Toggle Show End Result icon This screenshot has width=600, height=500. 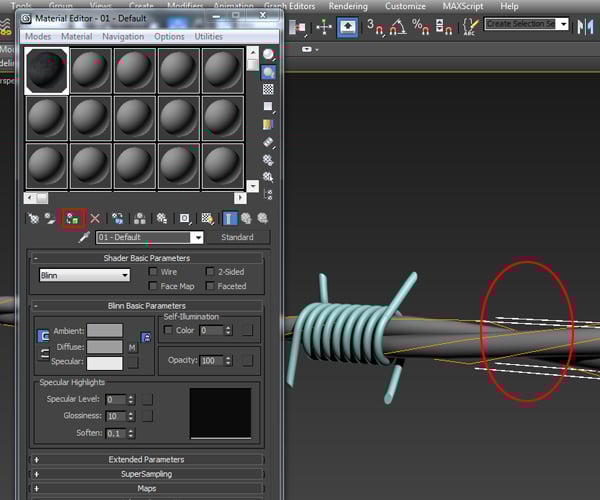229,217
